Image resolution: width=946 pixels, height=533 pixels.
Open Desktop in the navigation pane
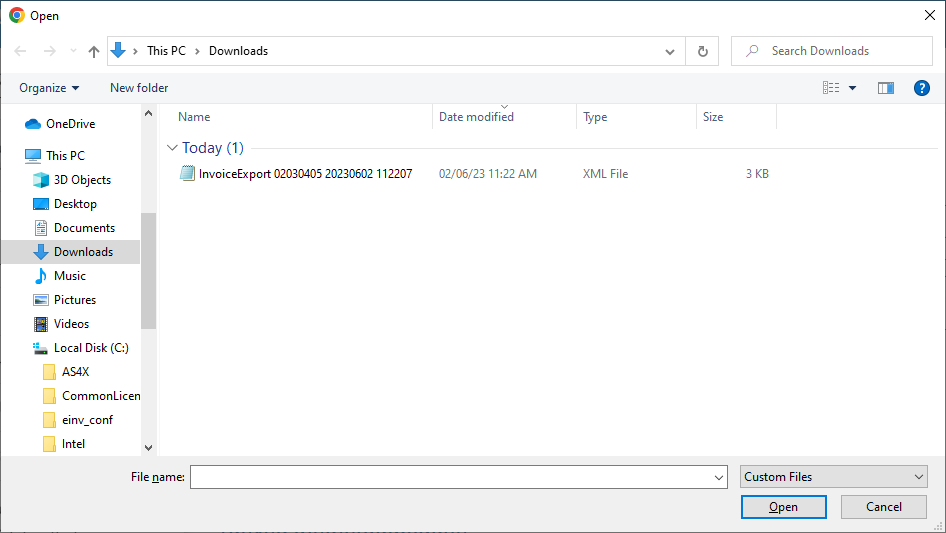point(75,204)
